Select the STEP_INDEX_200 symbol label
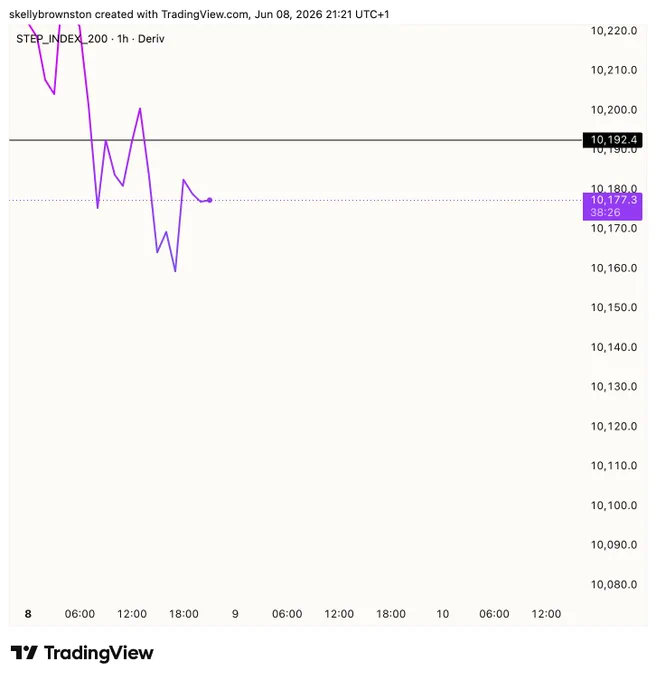 [62, 39]
